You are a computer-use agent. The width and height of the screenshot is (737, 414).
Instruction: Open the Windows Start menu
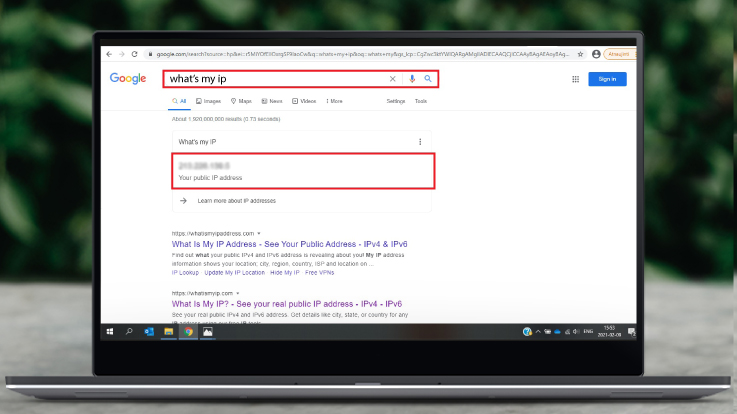tap(109, 330)
